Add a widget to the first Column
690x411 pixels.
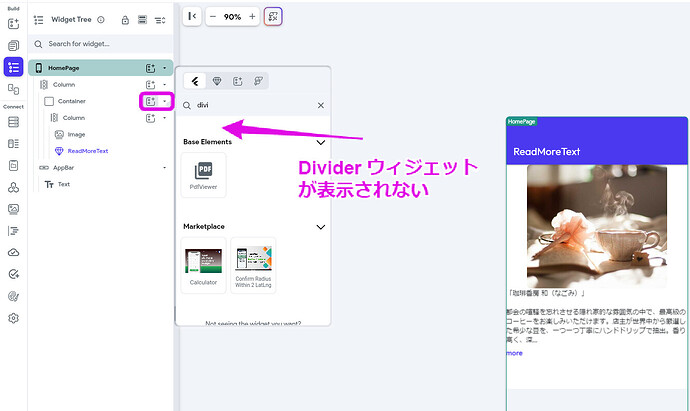coord(150,84)
